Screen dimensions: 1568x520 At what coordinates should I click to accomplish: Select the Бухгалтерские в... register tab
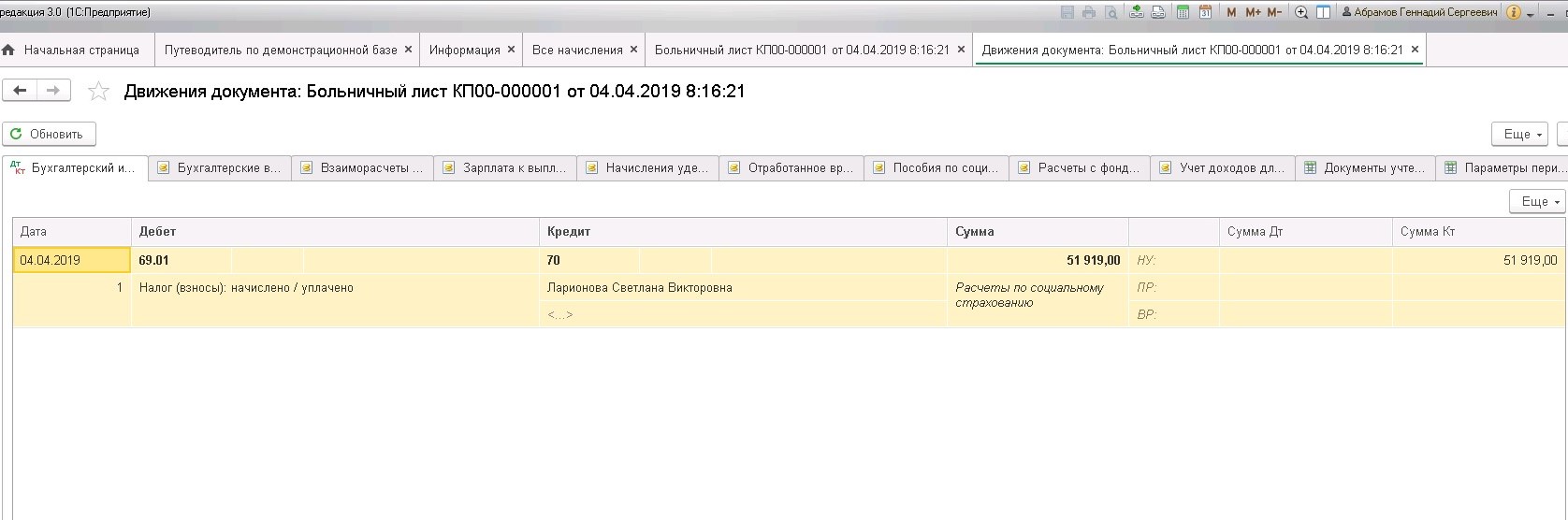pyautogui.click(x=220, y=168)
